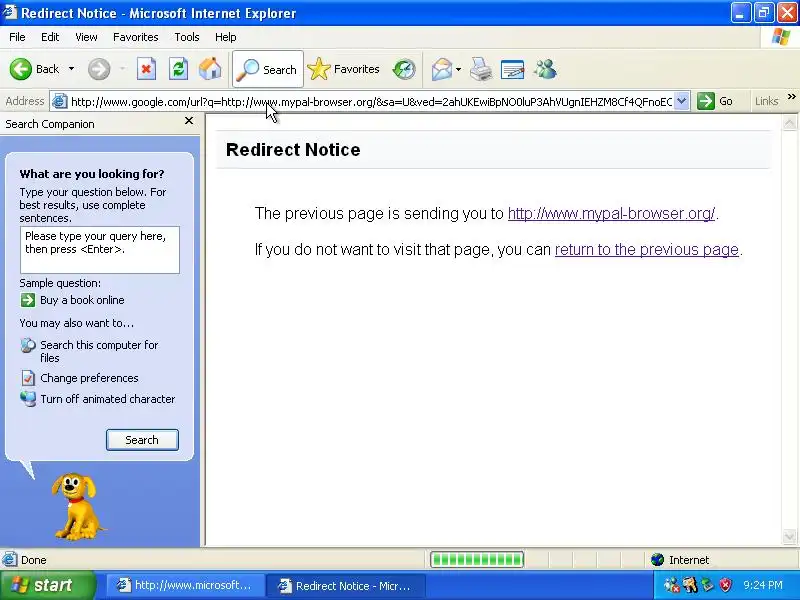Open the Edit menu
Viewport: 800px width, 600px height.
click(50, 37)
